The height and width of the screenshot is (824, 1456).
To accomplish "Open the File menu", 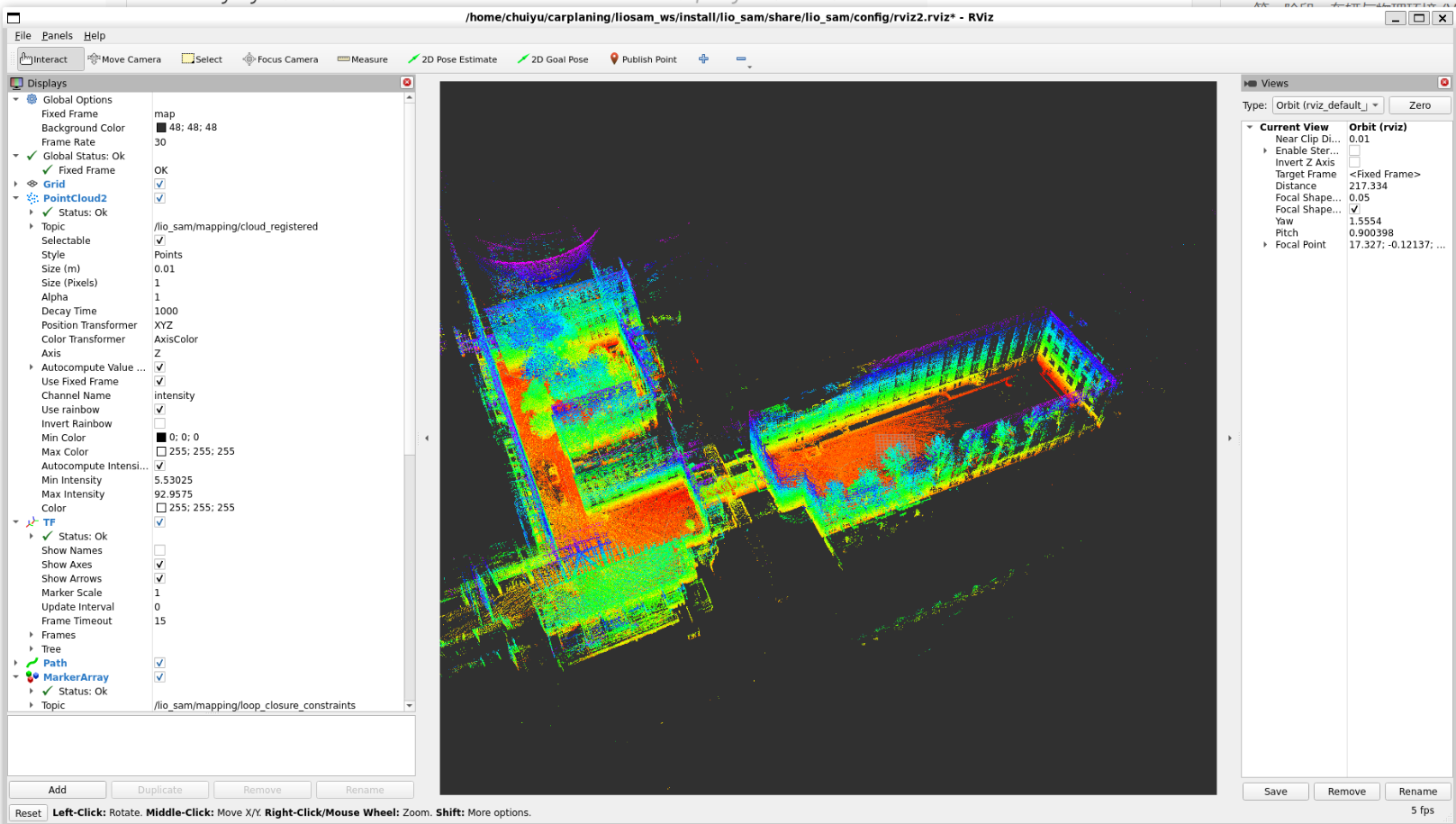I will point(23,36).
